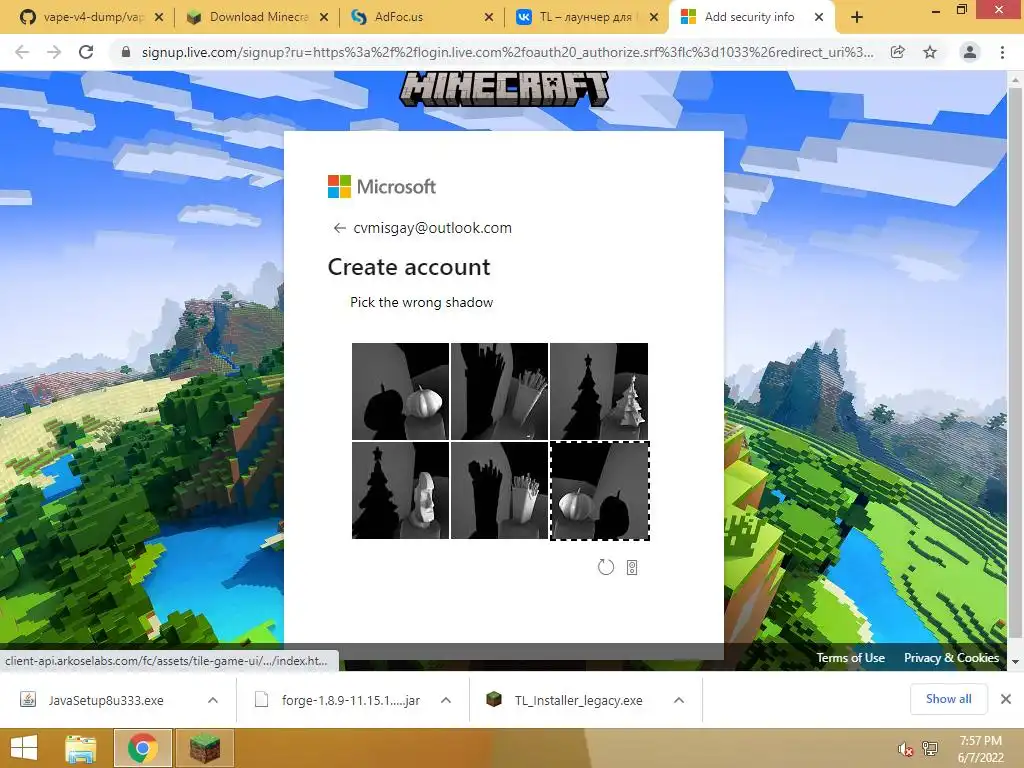Open the JavaSetup8u333.exe download
The height and width of the screenshot is (768, 1024).
pyautogui.click(x=104, y=700)
